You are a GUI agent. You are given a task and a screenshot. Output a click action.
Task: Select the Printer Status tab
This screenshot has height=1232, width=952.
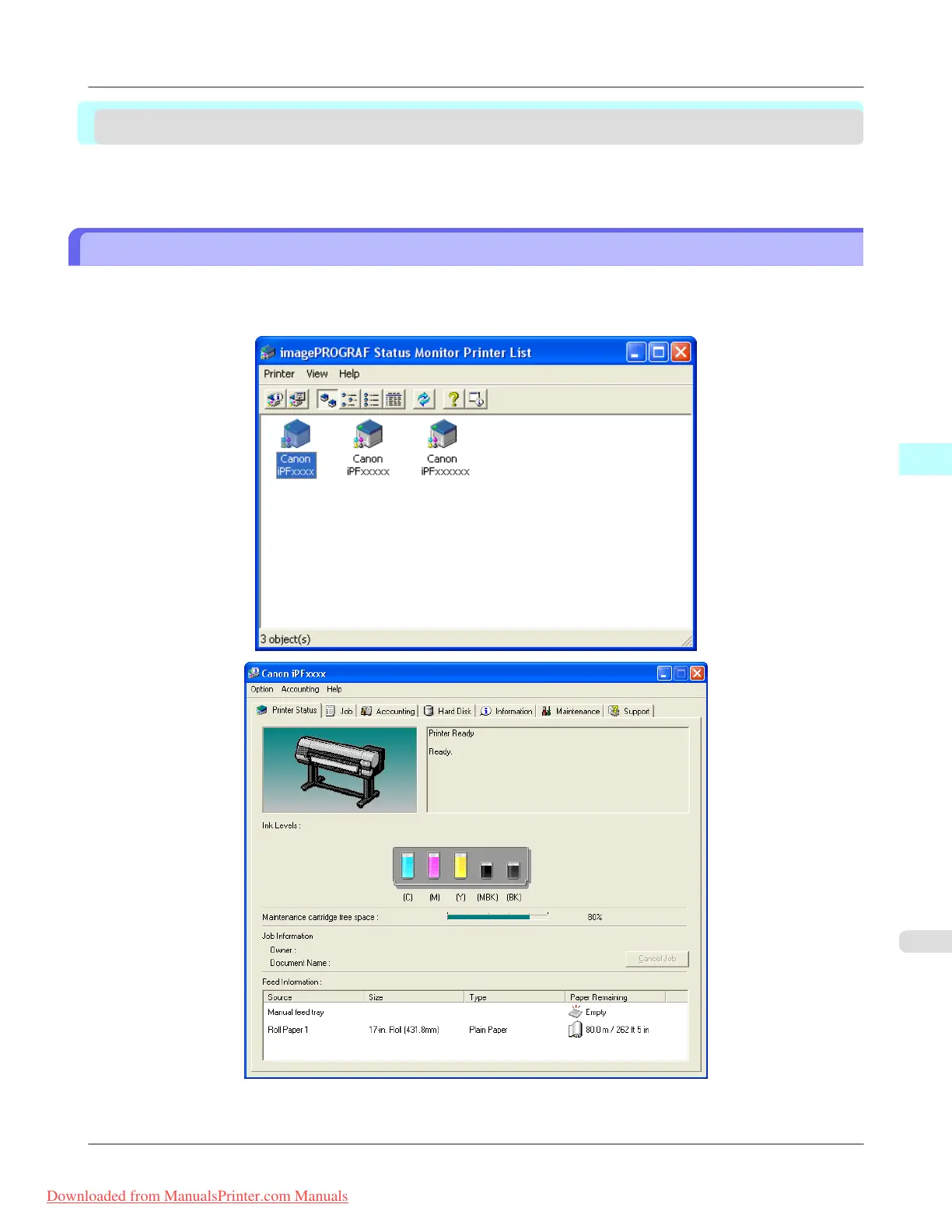click(287, 710)
